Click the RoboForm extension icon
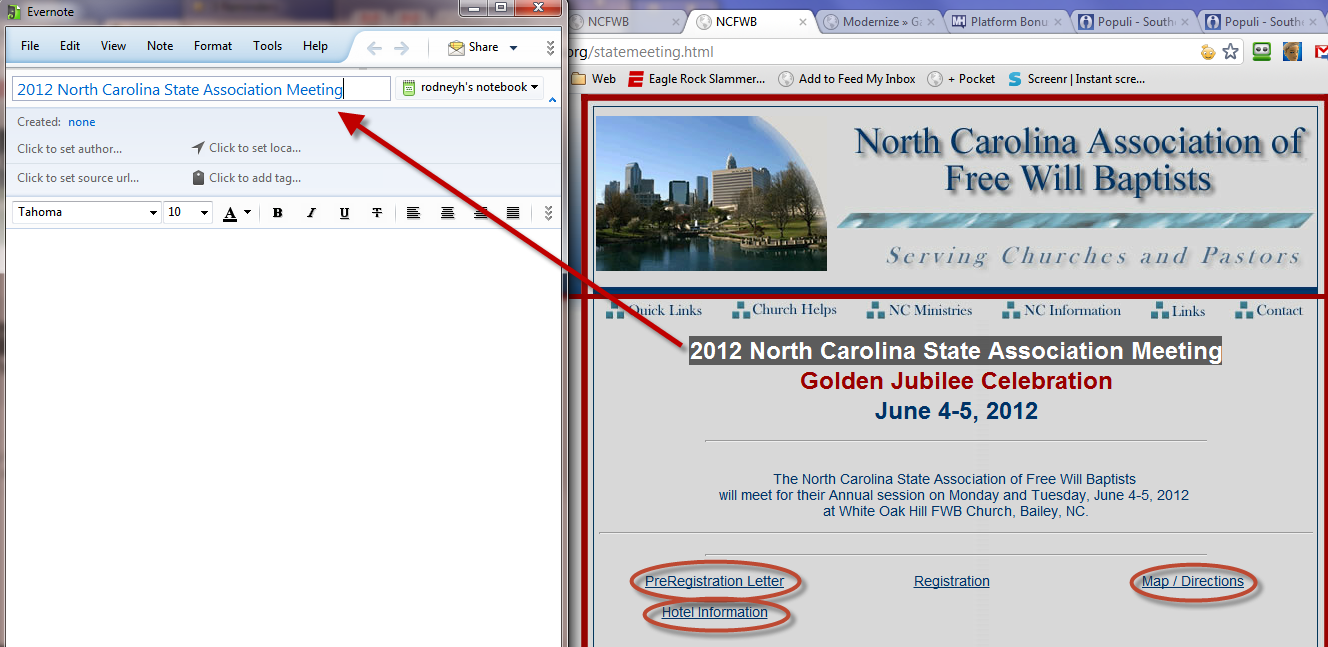This screenshot has width=1328, height=647. click(1262, 52)
